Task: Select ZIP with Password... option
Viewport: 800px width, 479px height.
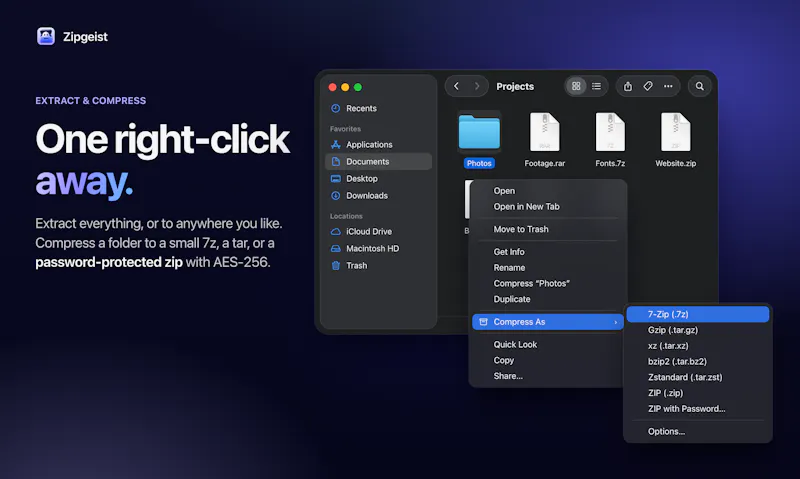Action: pyautogui.click(x=697, y=409)
